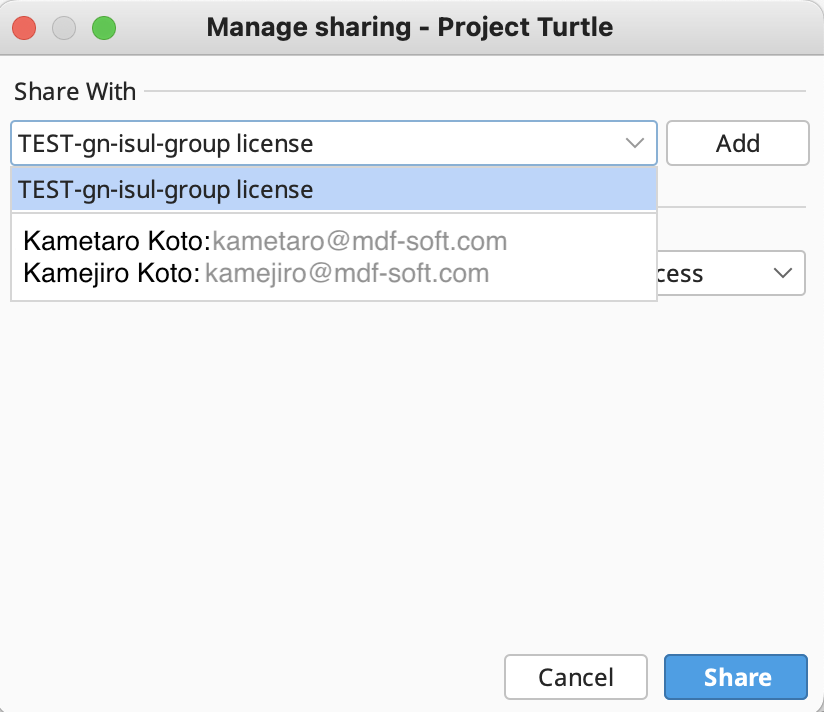Collapse the Share With combo box chevron

(635, 143)
